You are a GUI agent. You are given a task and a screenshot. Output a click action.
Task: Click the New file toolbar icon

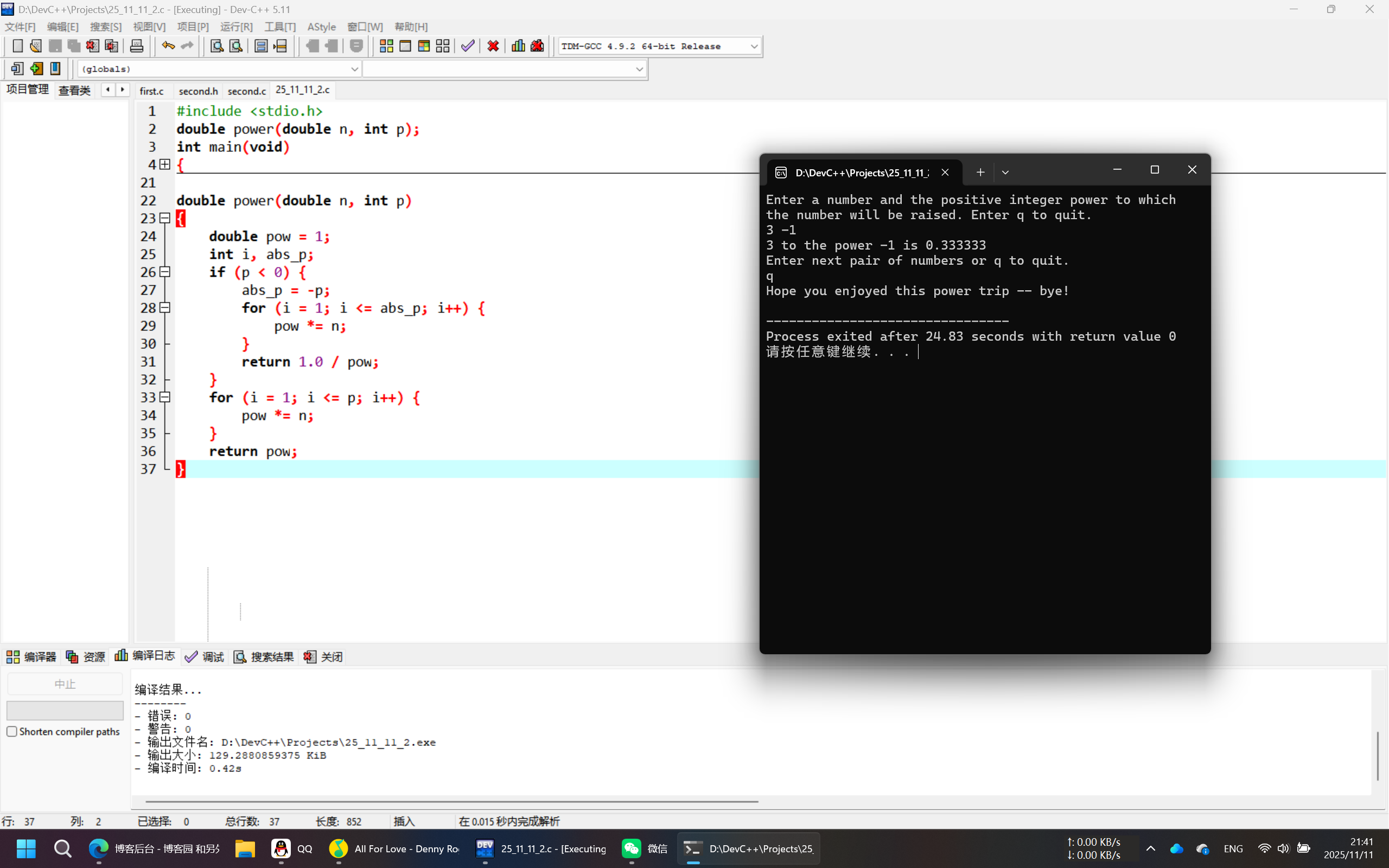click(17, 46)
